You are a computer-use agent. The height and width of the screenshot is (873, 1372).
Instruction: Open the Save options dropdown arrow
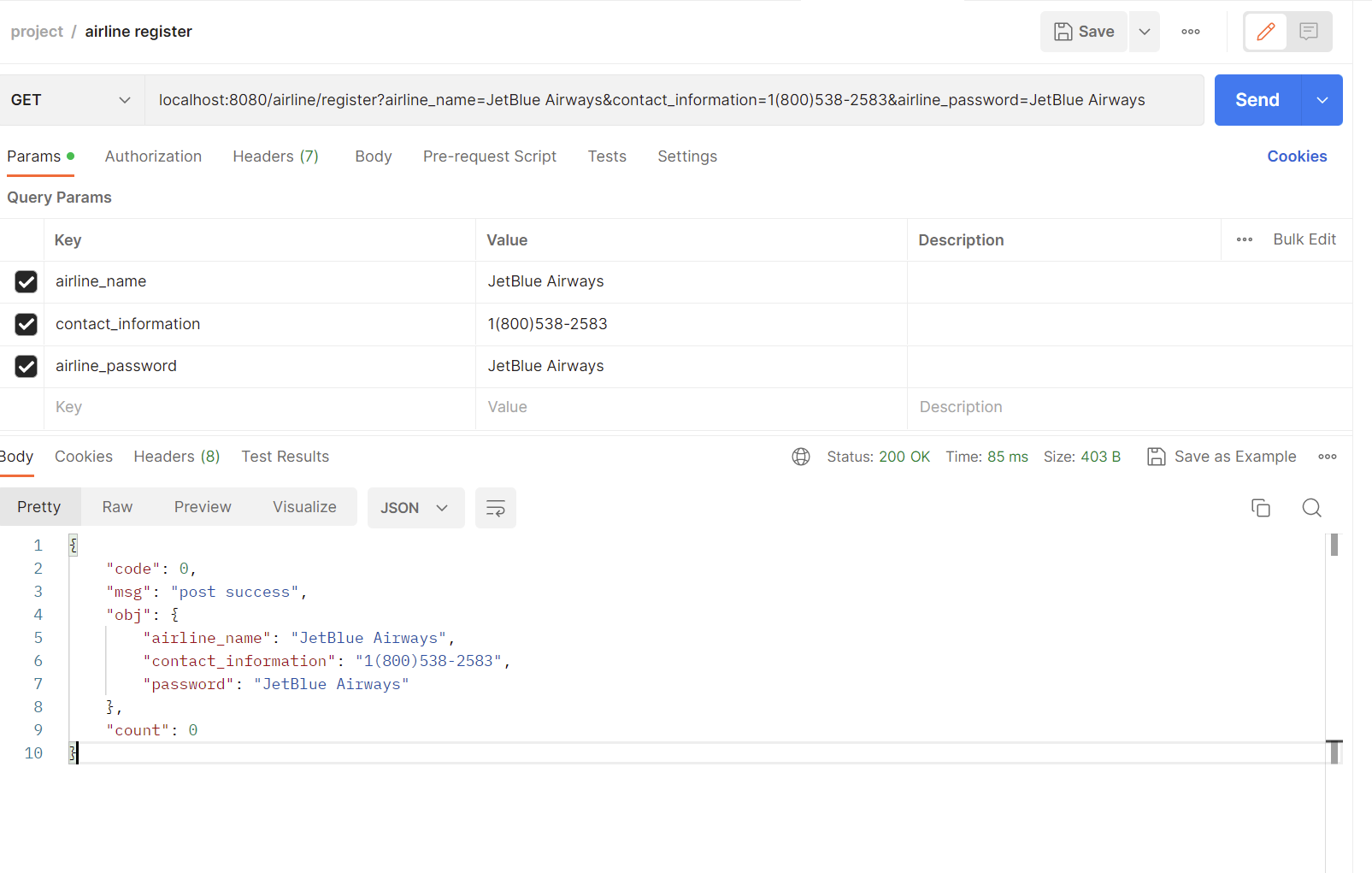pyautogui.click(x=1145, y=32)
